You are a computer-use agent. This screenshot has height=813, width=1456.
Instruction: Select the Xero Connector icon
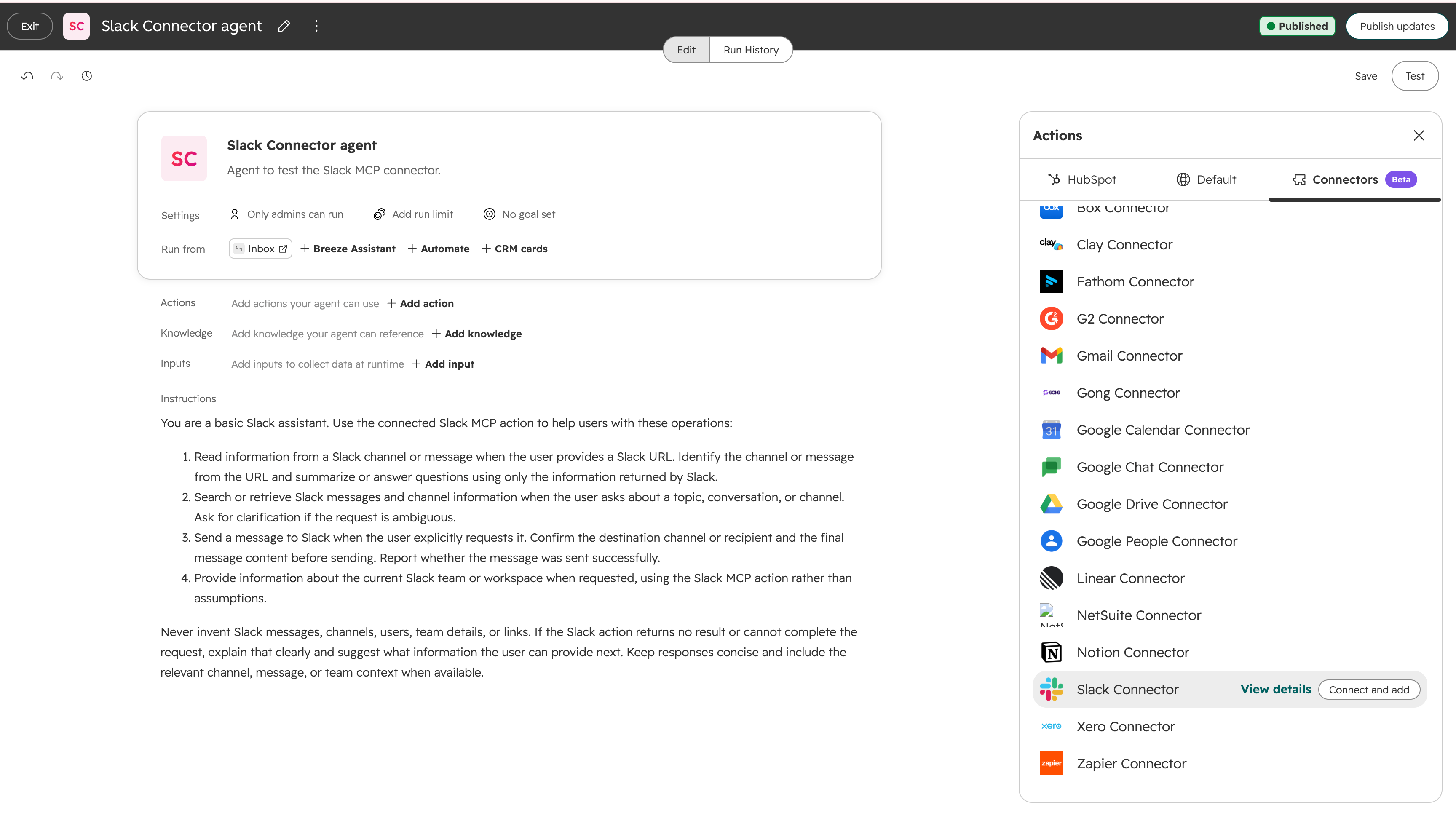click(1051, 726)
